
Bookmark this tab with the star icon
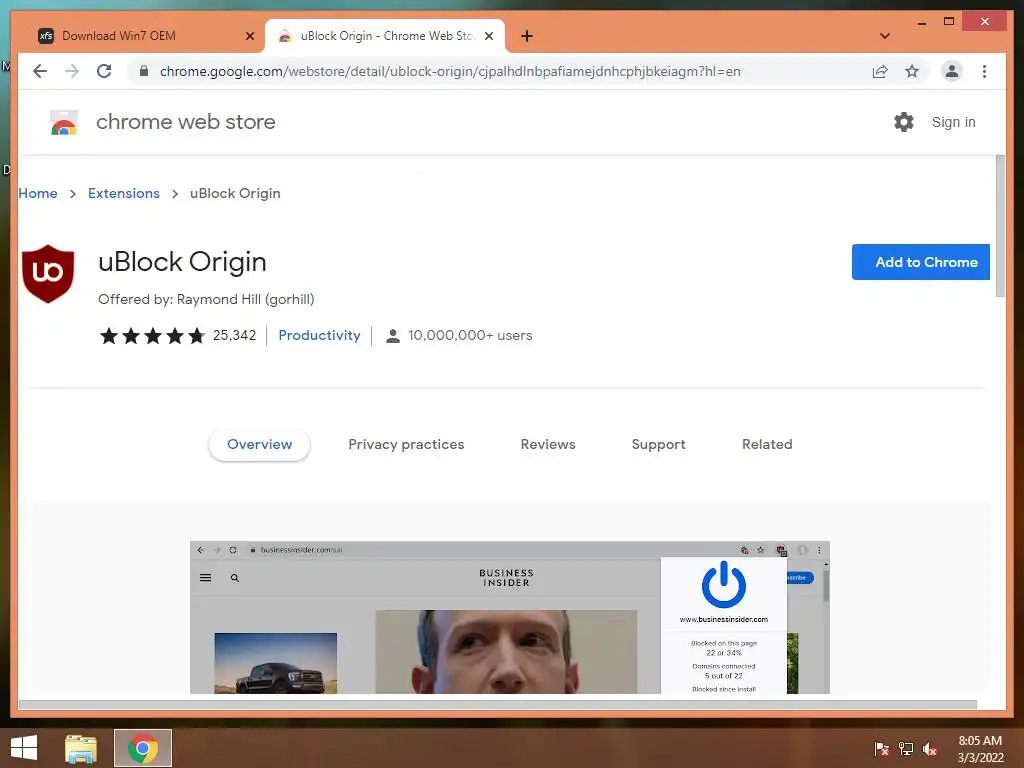[912, 71]
